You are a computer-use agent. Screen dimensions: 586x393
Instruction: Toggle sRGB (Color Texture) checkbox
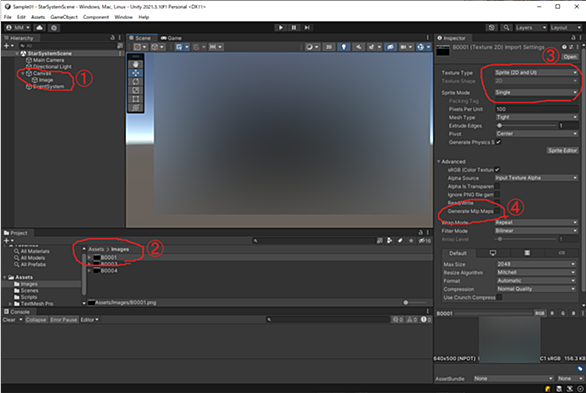[497, 170]
